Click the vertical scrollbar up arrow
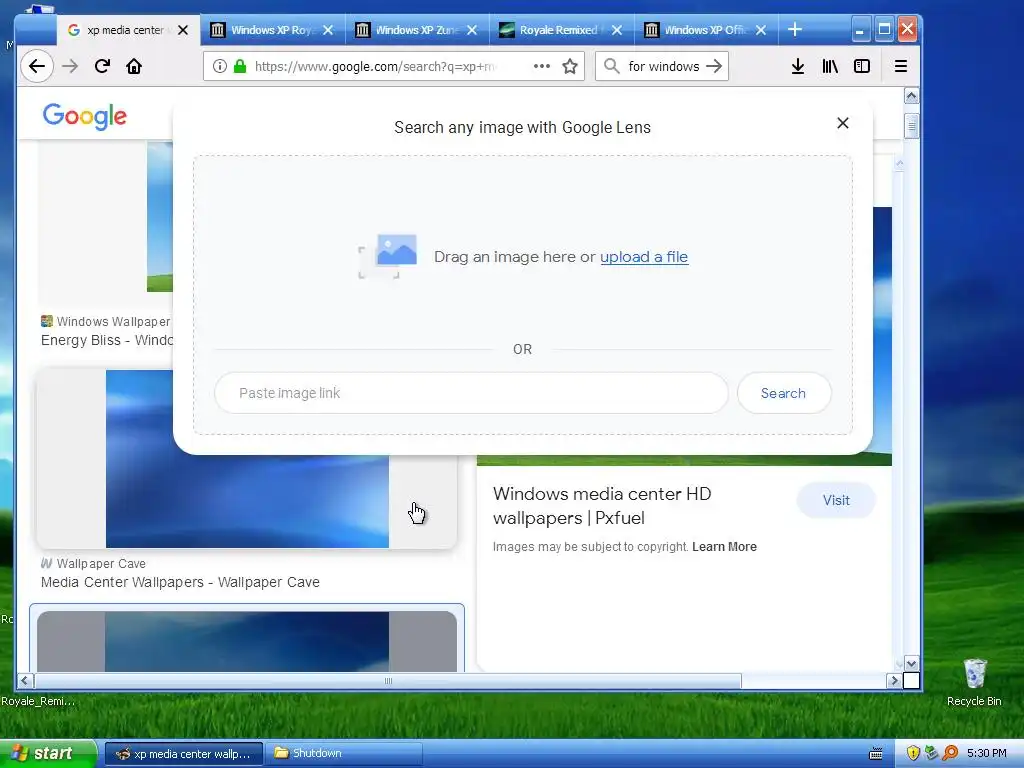This screenshot has height=768, width=1024. tap(912, 96)
